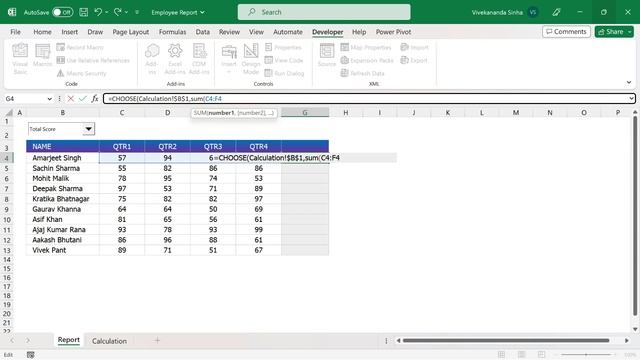This screenshot has width=640, height=360.
Task: Click XML Import
Action: pyautogui.click(x=414, y=47)
